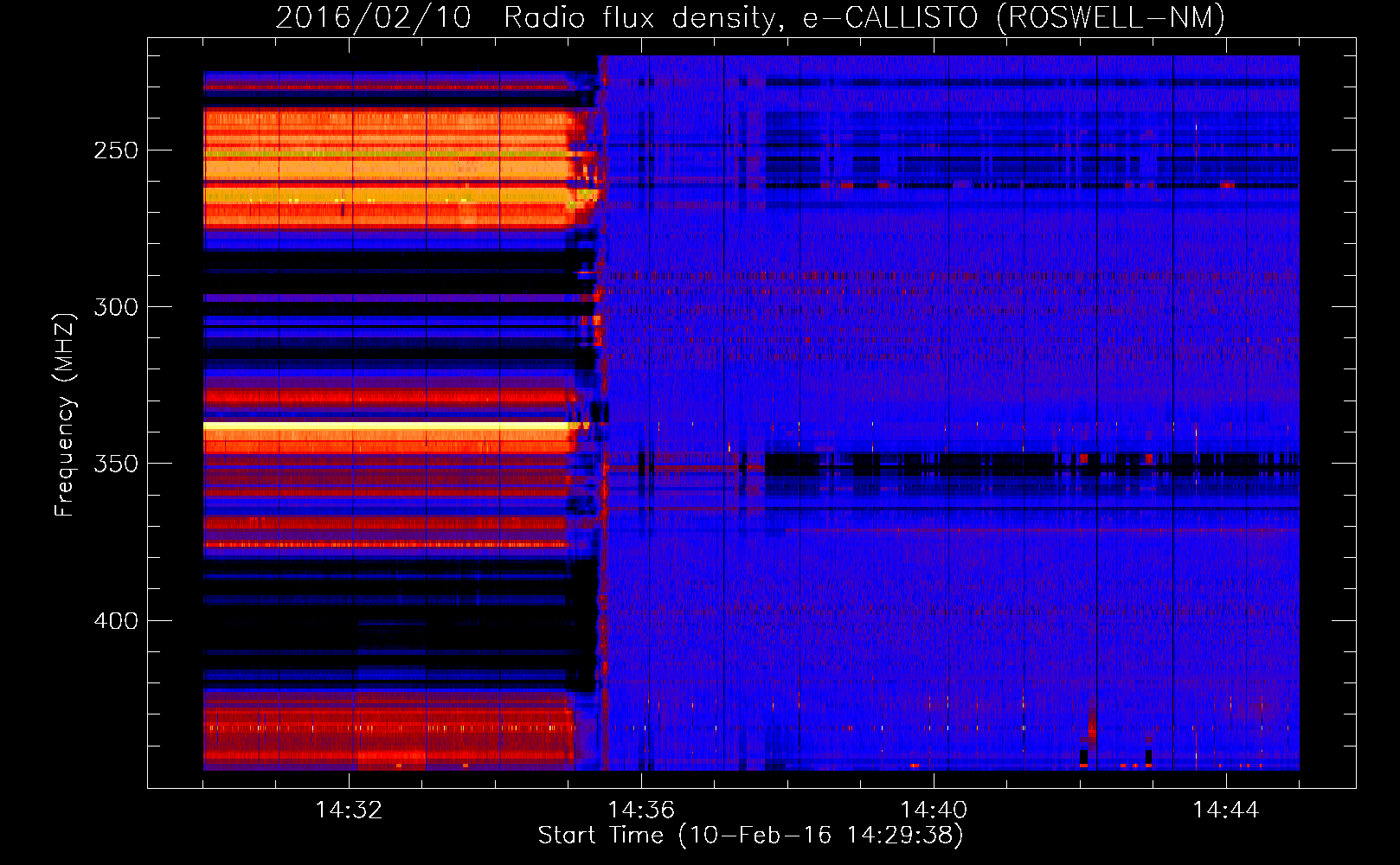Click the Start Time axis caption
Image resolution: width=1400 pixels, height=865 pixels.
click(750, 836)
